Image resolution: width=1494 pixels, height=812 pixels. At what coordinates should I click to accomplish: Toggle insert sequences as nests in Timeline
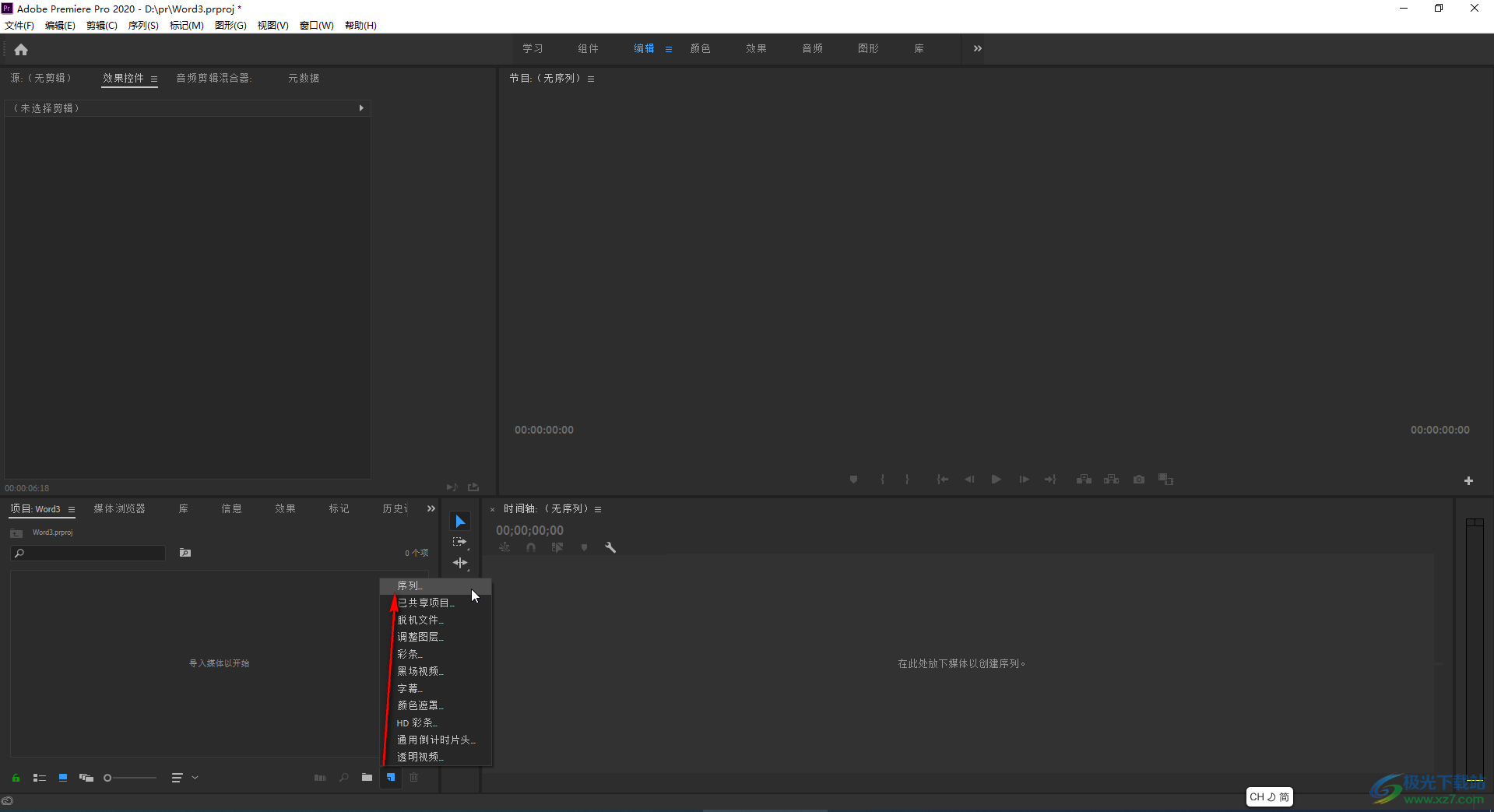[x=504, y=548]
